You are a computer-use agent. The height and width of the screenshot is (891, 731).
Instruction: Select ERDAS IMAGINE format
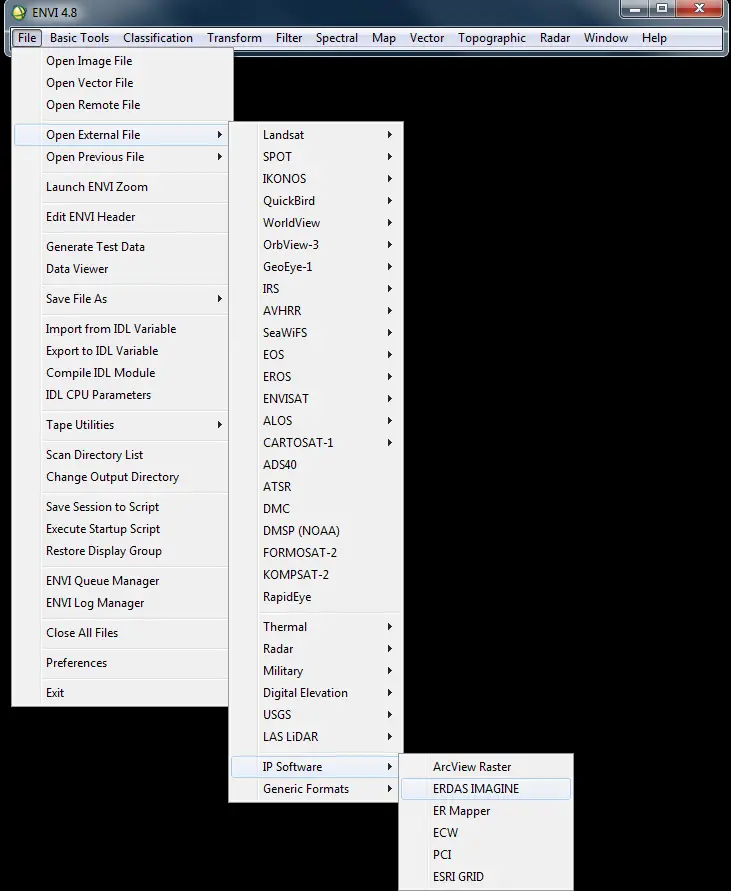[x=486, y=789]
